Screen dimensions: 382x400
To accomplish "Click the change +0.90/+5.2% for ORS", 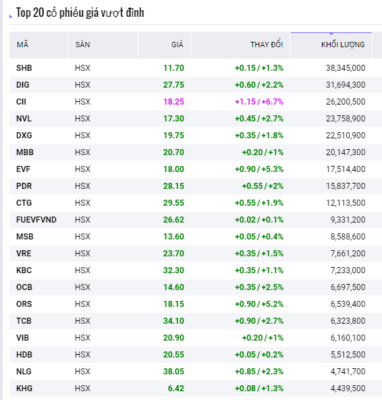I will point(259,304).
